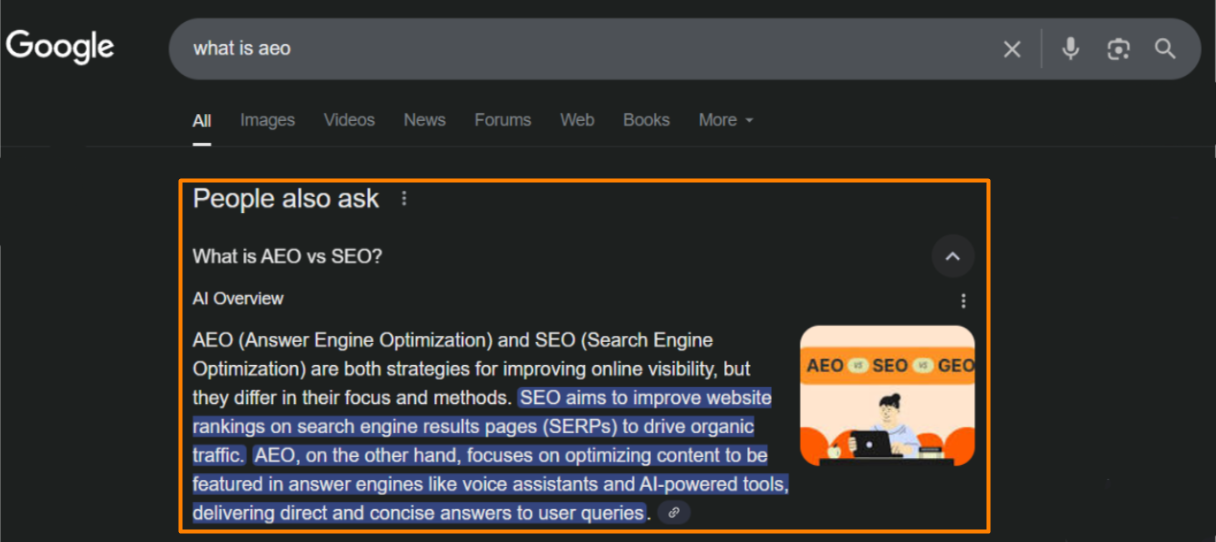The height and width of the screenshot is (542, 1216).
Task: Select the All results tab
Action: point(202,121)
